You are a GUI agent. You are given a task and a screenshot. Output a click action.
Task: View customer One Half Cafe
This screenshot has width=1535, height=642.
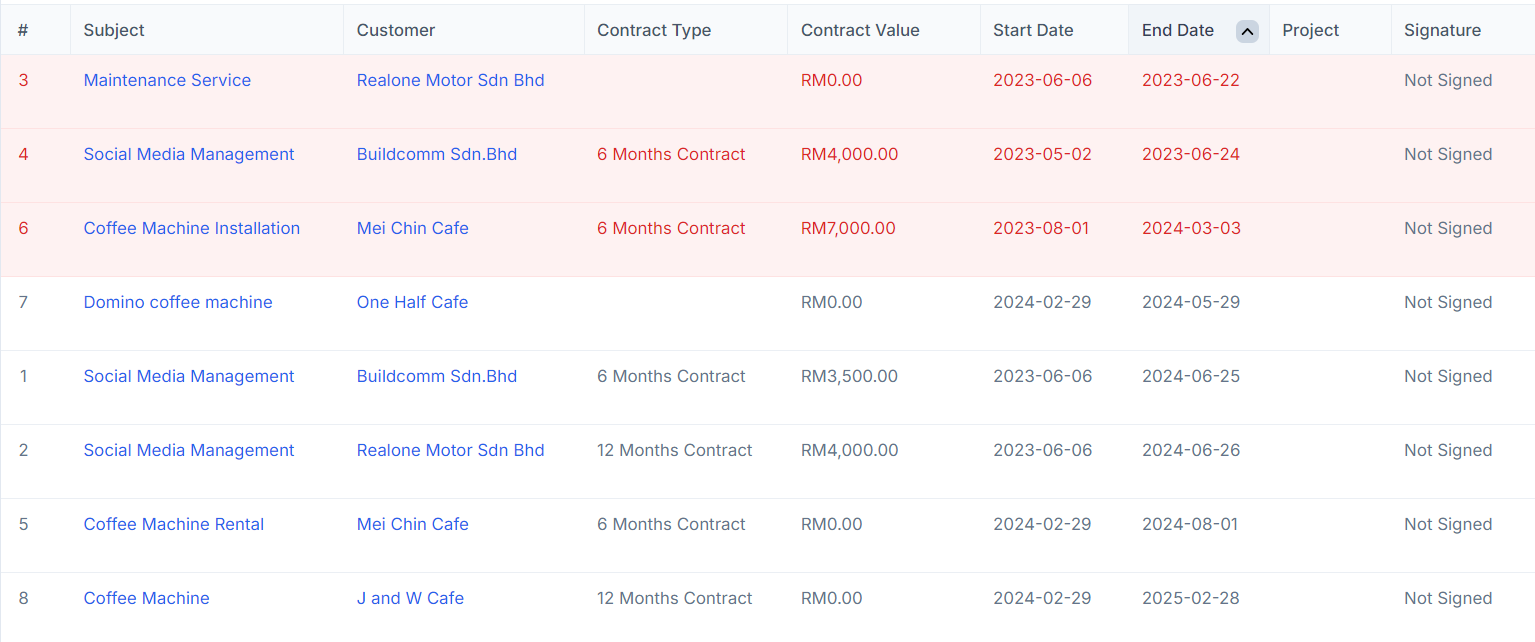coord(412,302)
